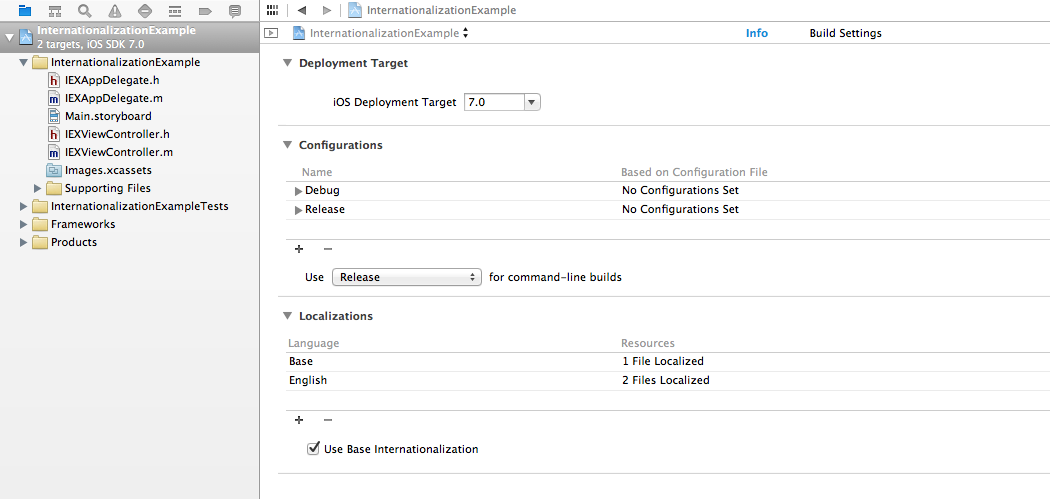Select the English language row
Screen dimensions: 1050x499
pyautogui.click(x=668, y=380)
